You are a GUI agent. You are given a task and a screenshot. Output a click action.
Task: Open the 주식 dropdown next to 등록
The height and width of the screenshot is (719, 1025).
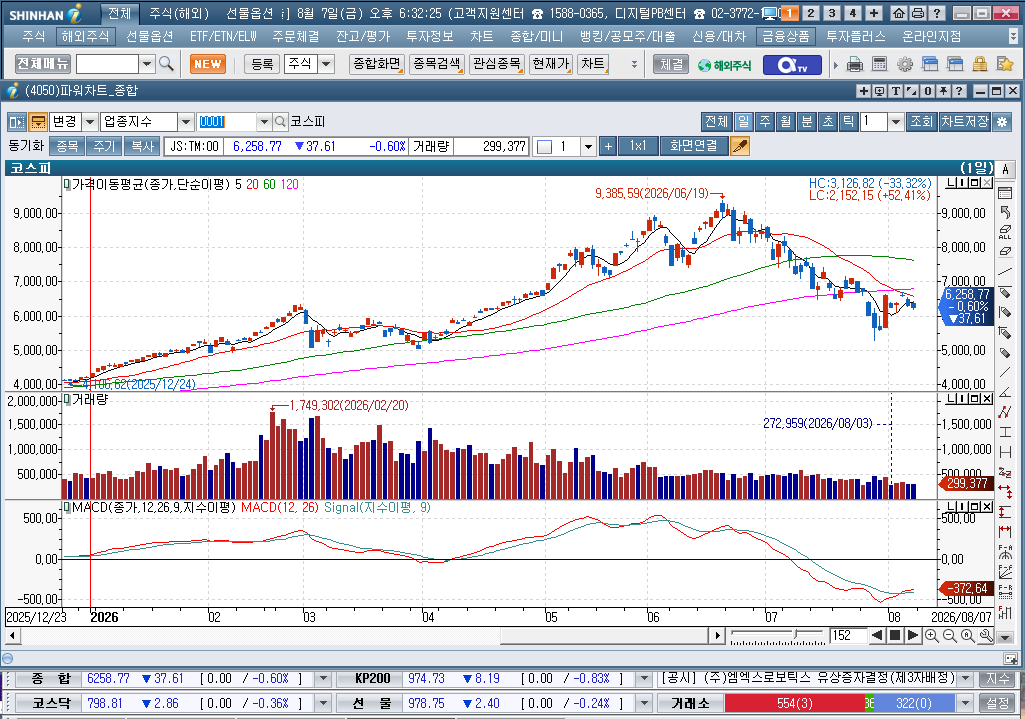click(x=326, y=64)
